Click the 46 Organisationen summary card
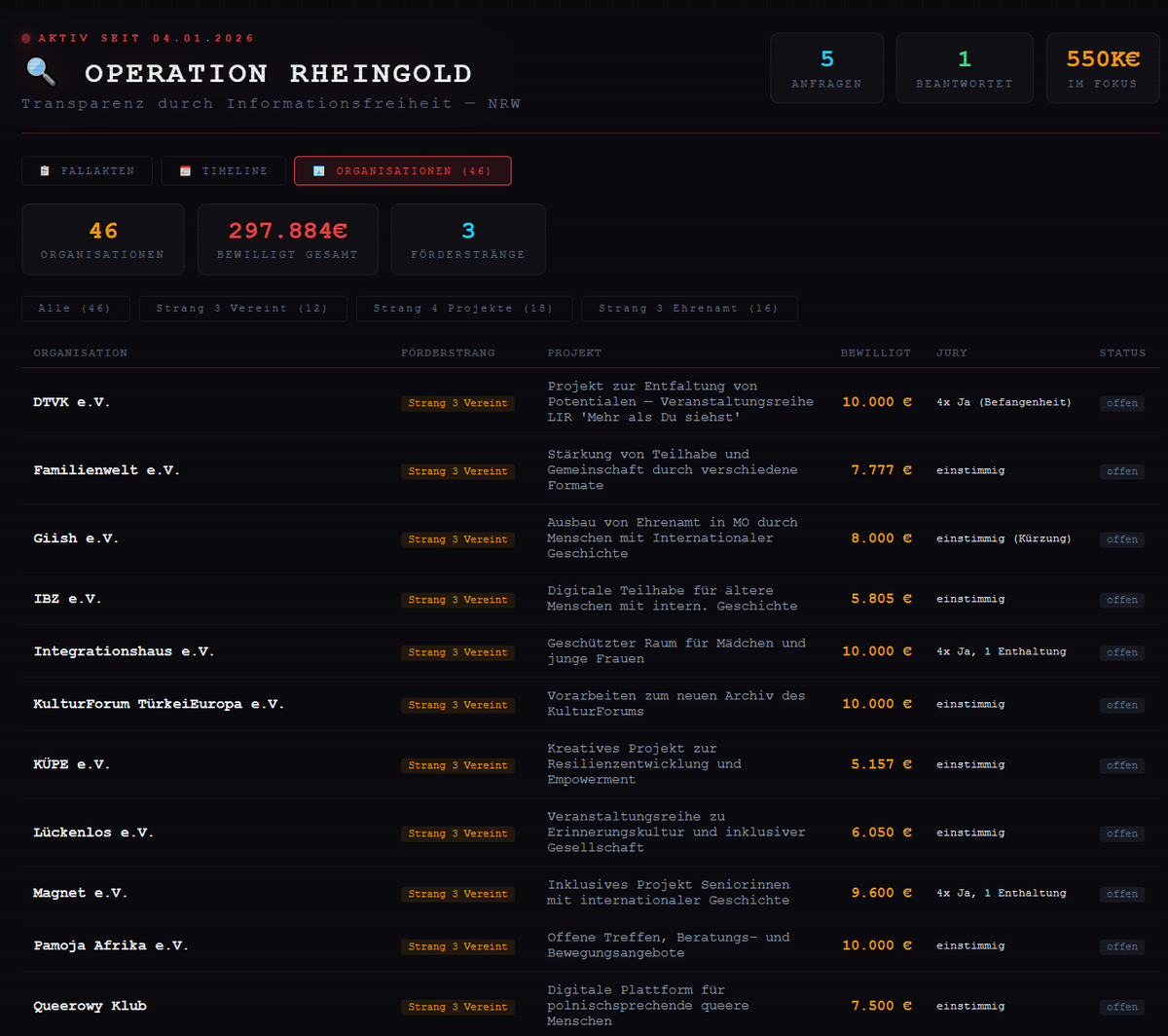The width and height of the screenshot is (1168, 1036). 103,240
